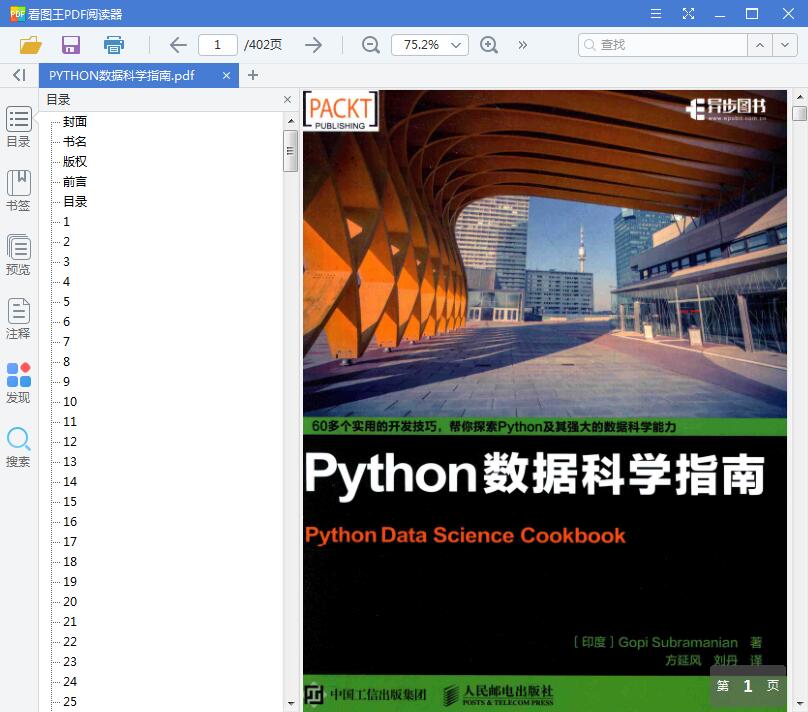Go to next page arrow
The width and height of the screenshot is (808, 712).
coord(313,45)
